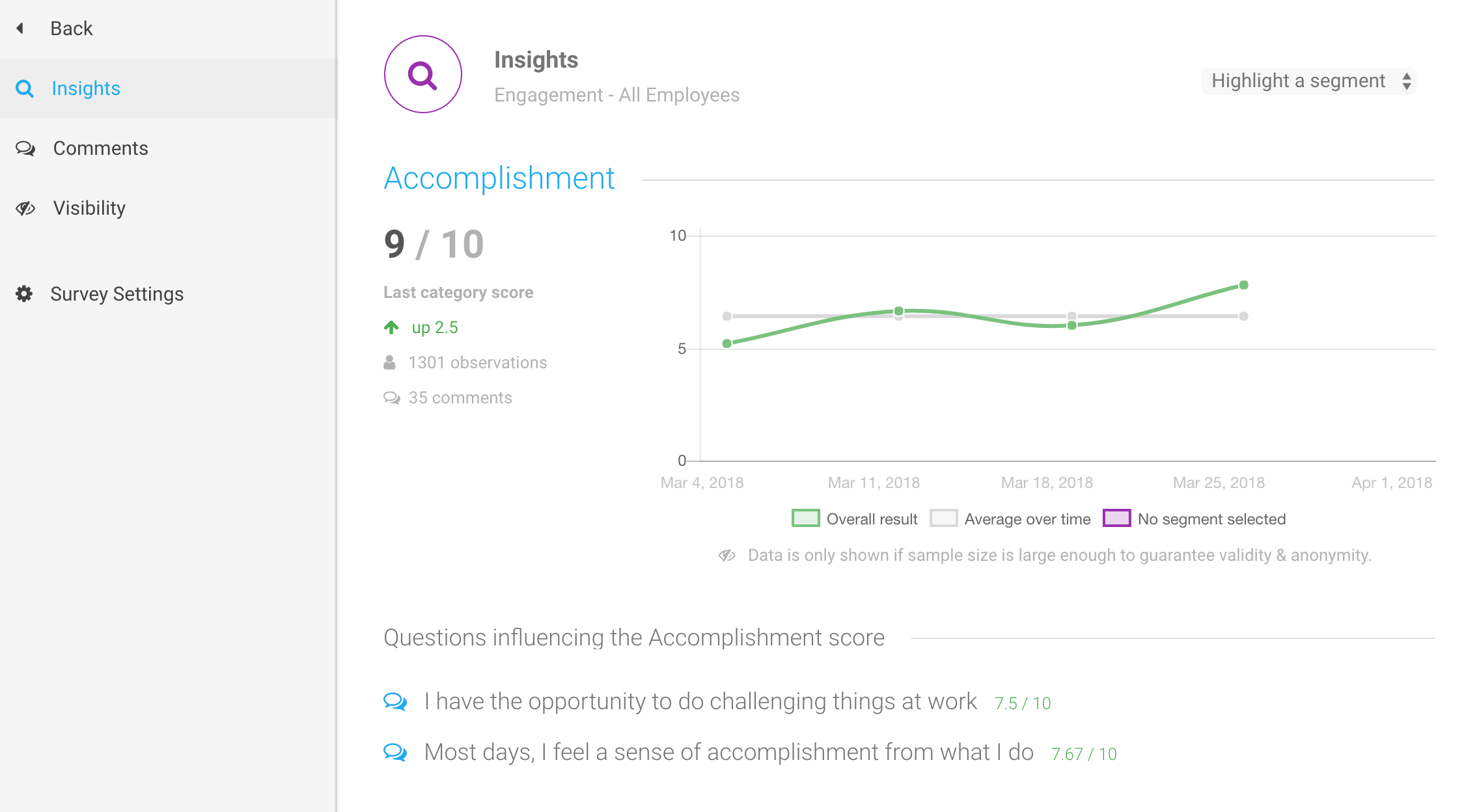The width and height of the screenshot is (1479, 812).
Task: Toggle the No segment selected legend series
Action: 1195,519
